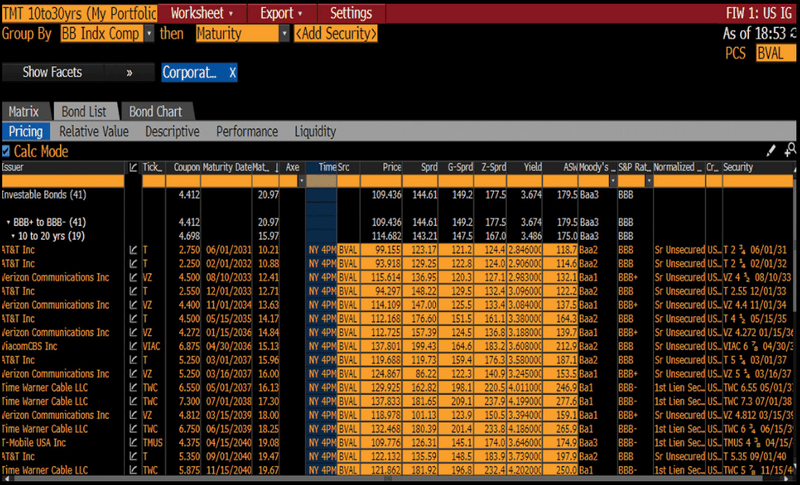Select the Relative Value sub-tab
800x485 pixels.
tap(94, 132)
